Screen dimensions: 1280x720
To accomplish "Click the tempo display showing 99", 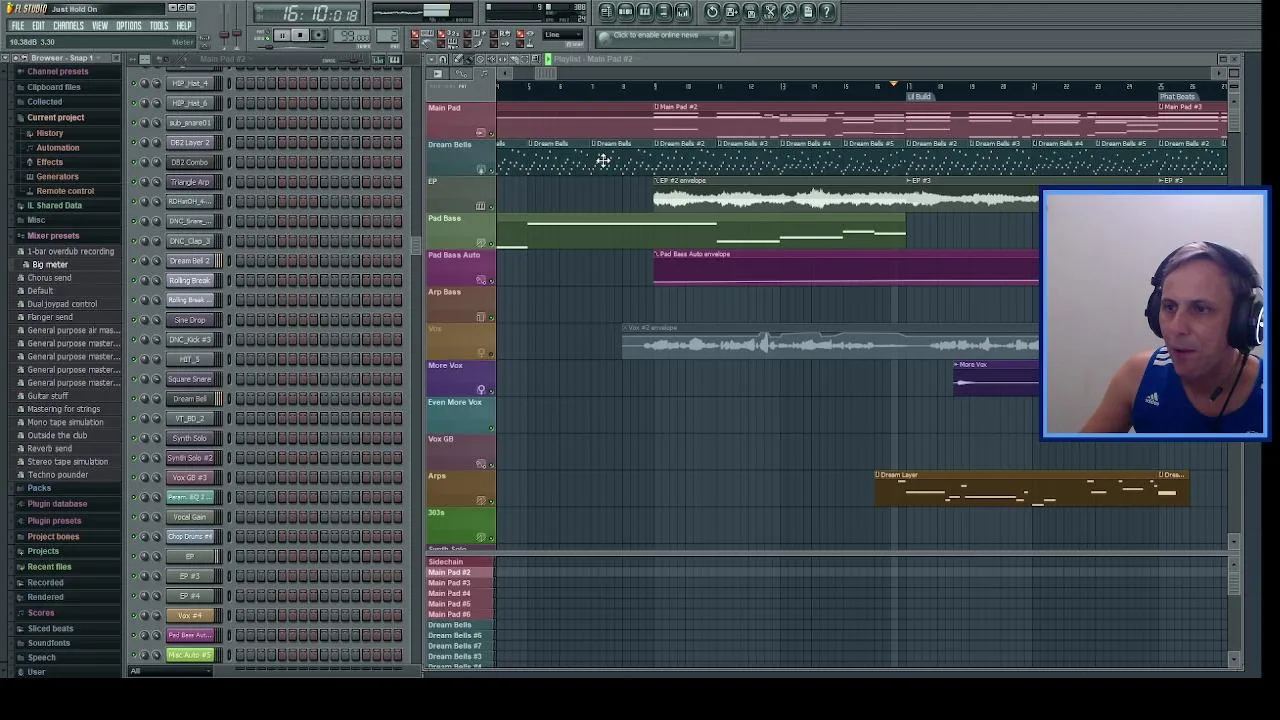I will click(352, 35).
